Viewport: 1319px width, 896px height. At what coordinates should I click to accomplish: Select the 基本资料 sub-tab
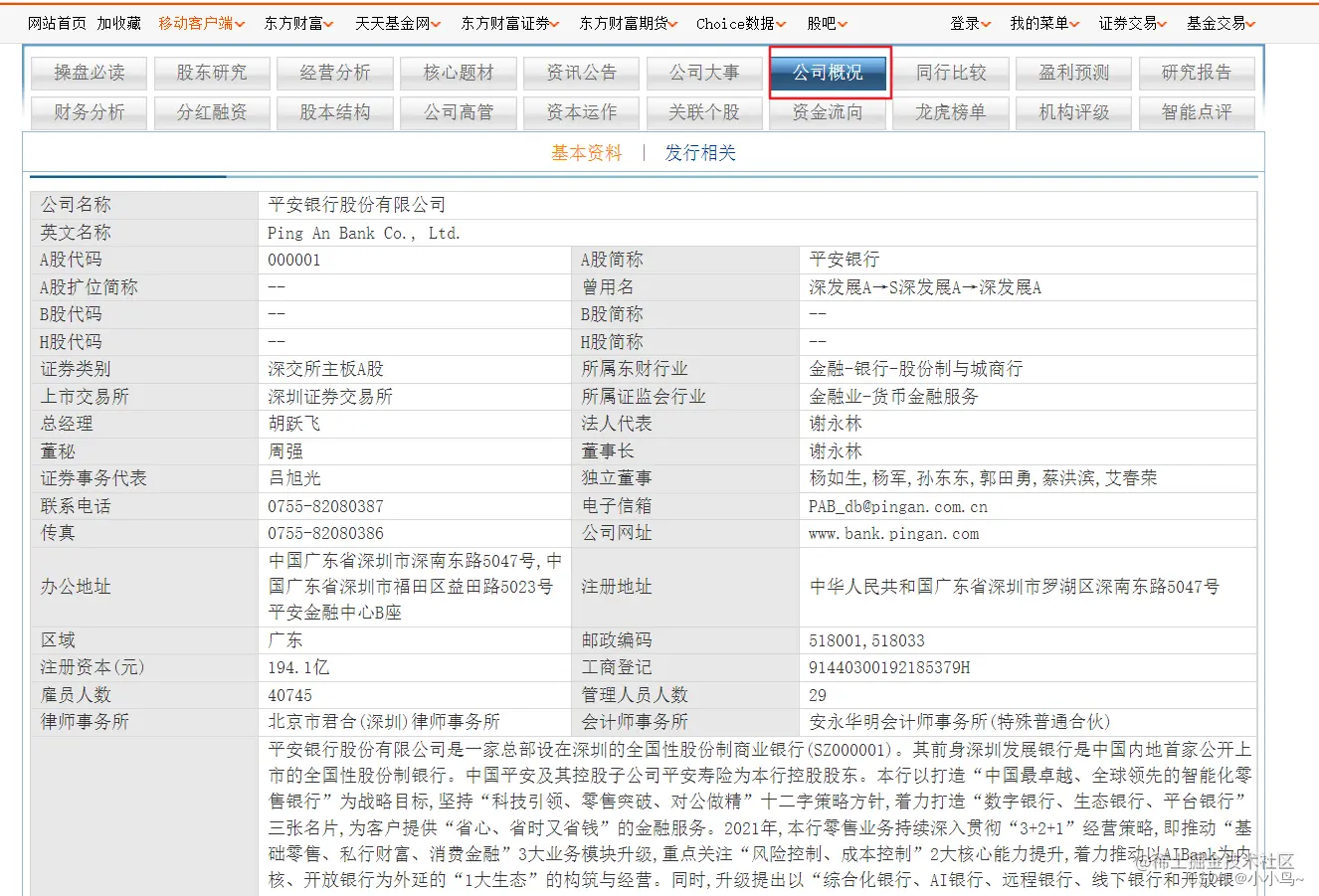587,153
